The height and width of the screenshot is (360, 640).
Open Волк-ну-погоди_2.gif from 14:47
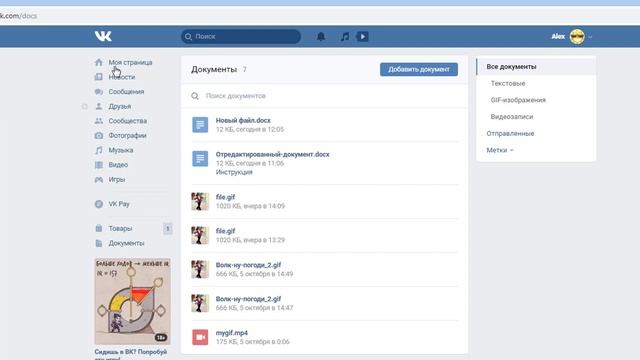pos(248,299)
